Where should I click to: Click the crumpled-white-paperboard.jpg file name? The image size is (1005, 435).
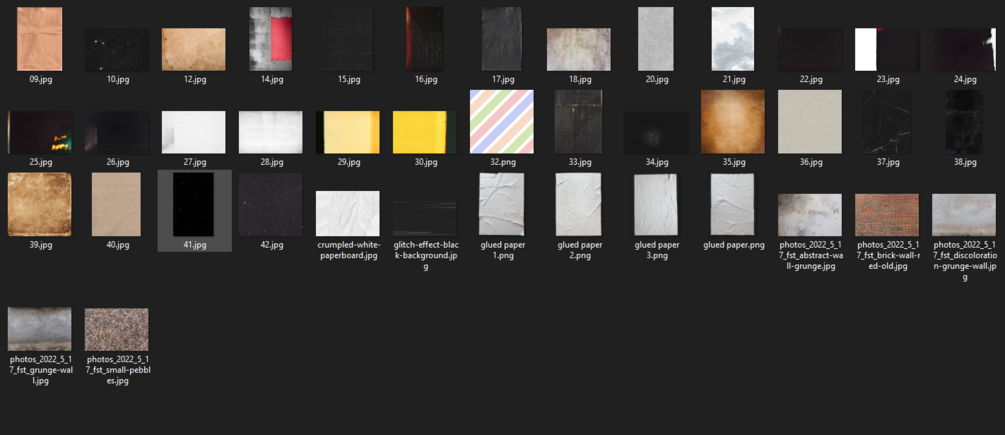click(x=347, y=250)
